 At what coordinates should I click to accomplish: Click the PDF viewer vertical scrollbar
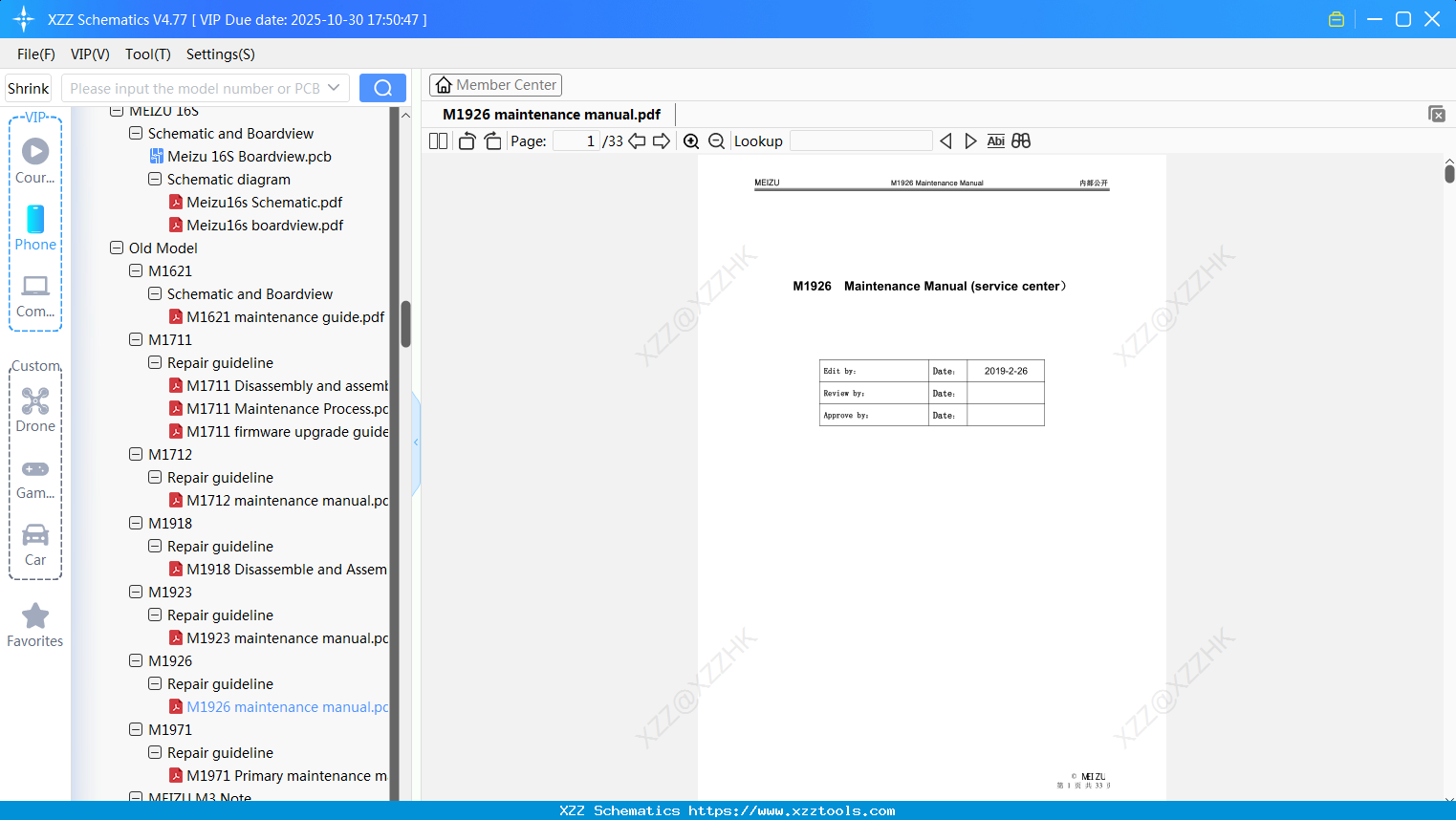(1449, 173)
